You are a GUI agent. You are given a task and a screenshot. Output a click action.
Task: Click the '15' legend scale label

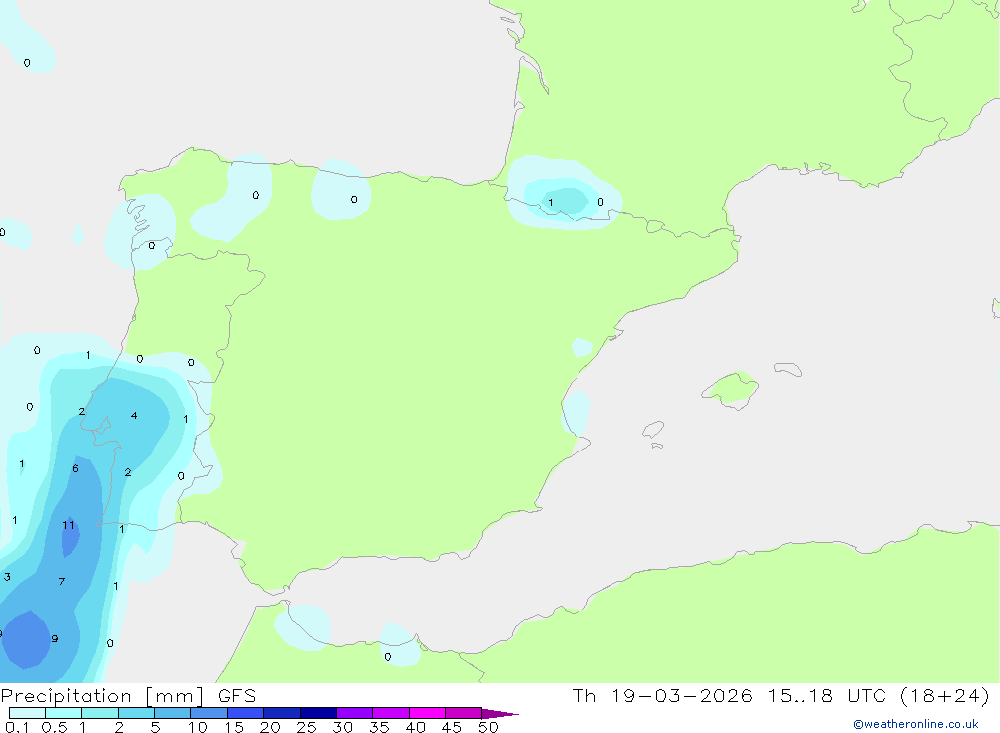pyautogui.click(x=234, y=727)
